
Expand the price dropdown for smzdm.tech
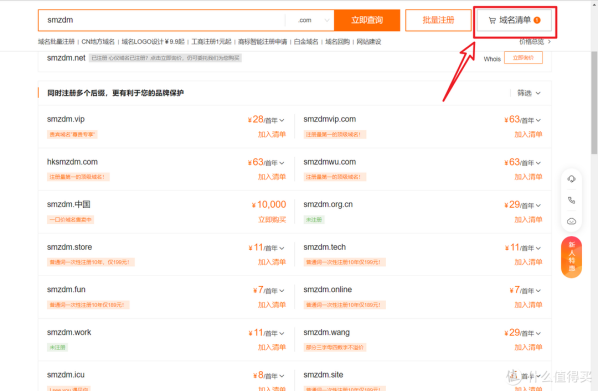pos(538,248)
